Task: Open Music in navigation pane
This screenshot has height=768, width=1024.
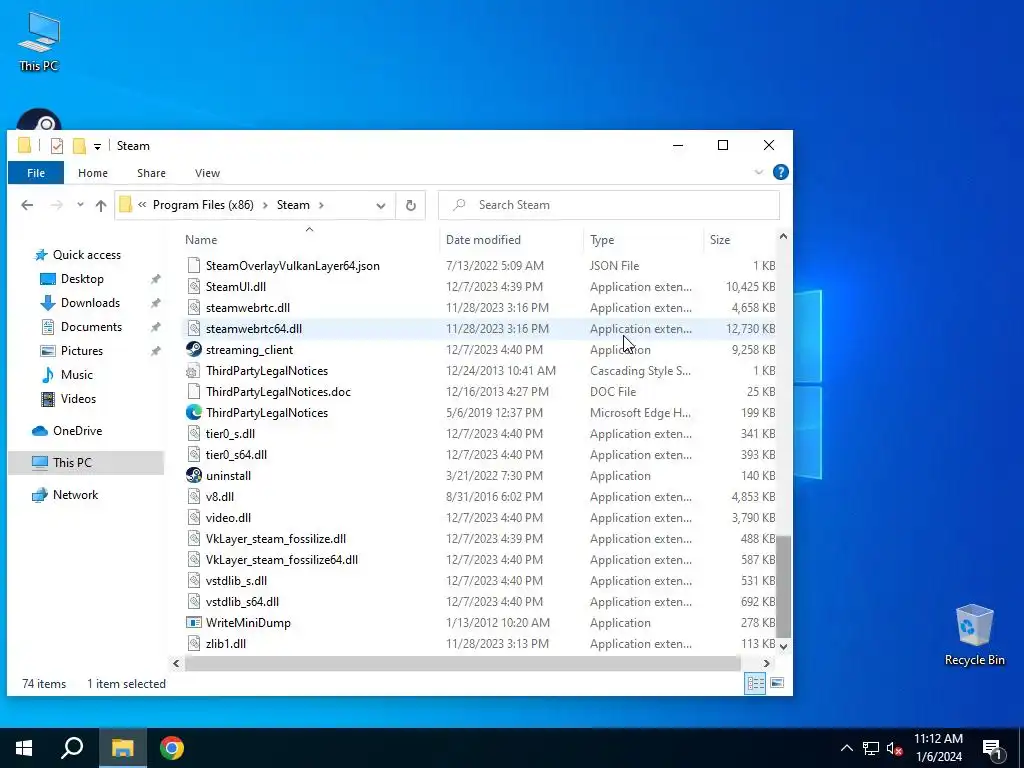Action: coord(76,375)
